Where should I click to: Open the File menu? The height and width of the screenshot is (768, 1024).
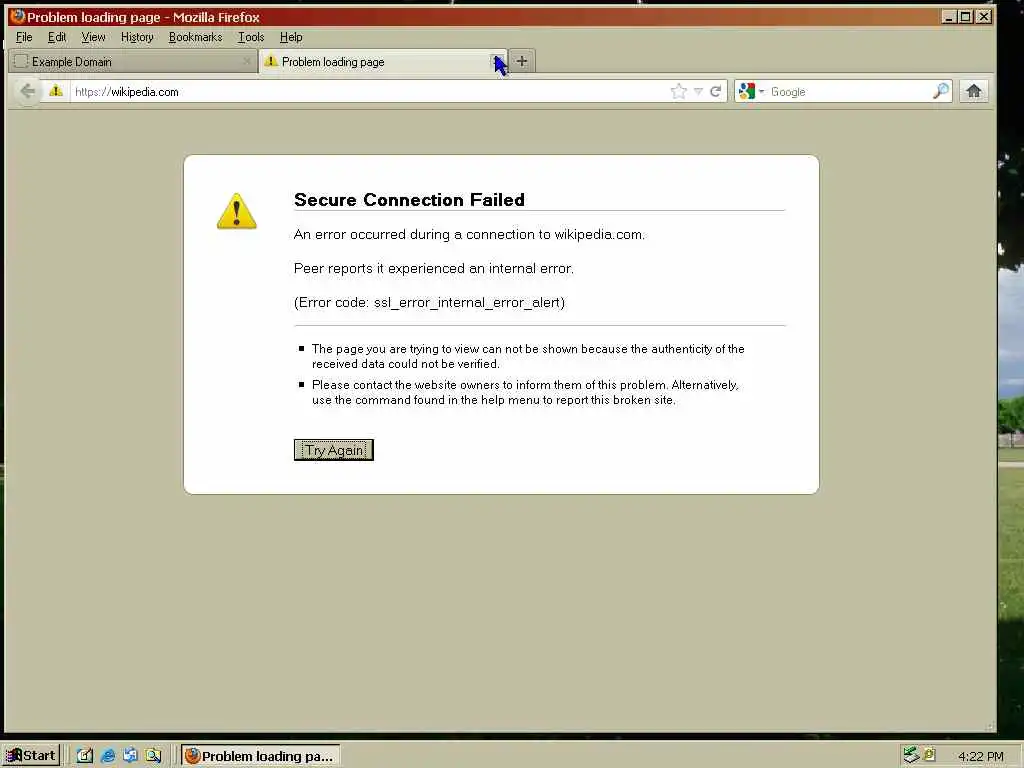24,37
